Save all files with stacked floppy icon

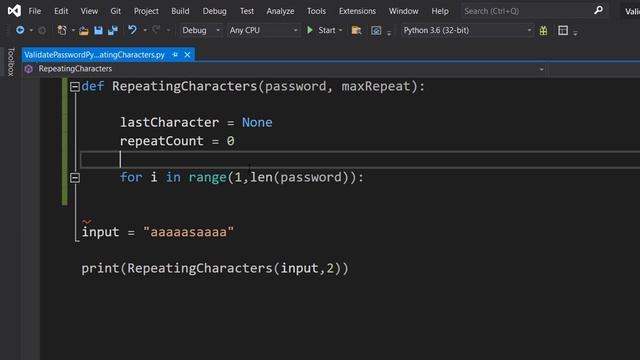113,30
